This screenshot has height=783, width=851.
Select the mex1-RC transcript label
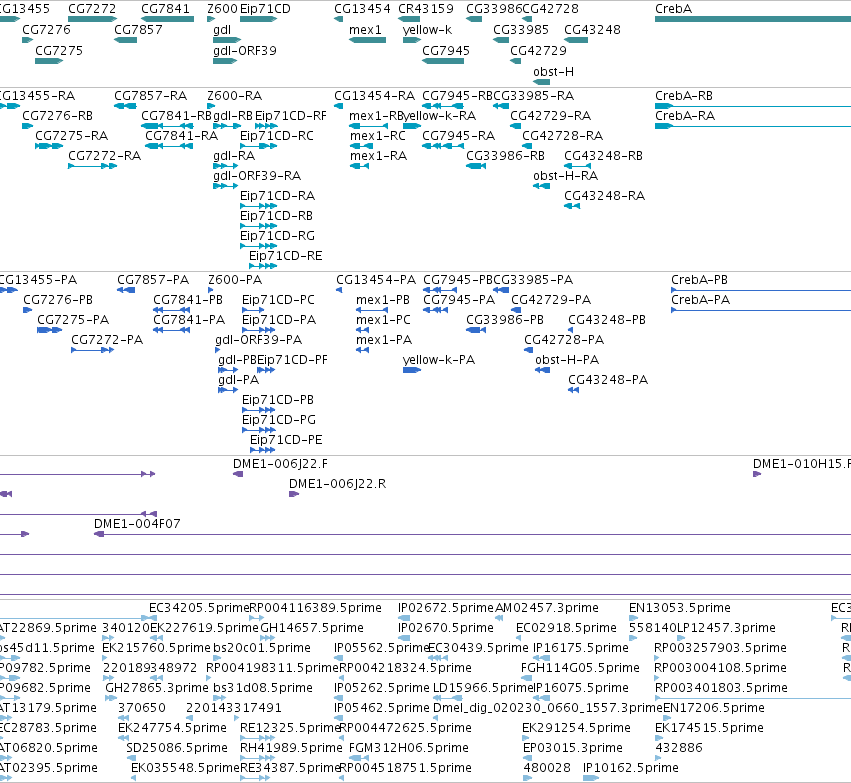378,136
